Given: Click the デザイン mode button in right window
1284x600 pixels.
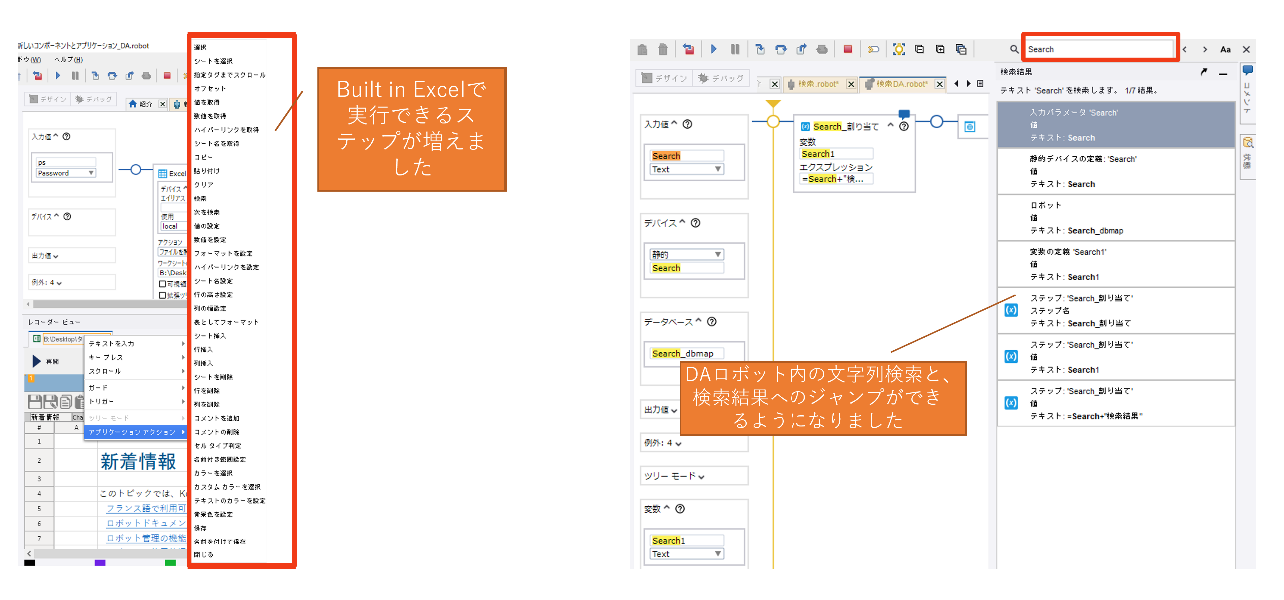Looking at the screenshot, I should 665,78.
